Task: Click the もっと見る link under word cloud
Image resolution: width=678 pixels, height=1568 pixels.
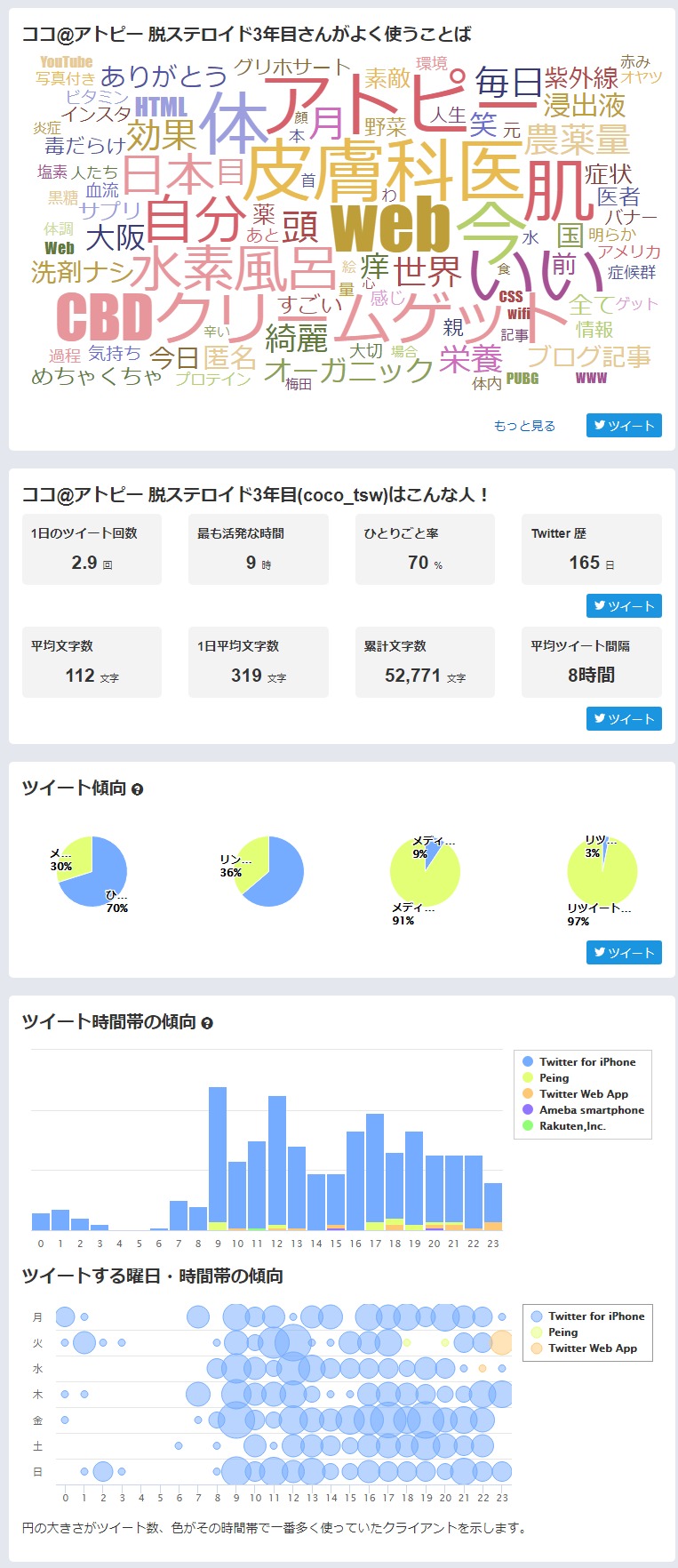Action: coord(524,426)
